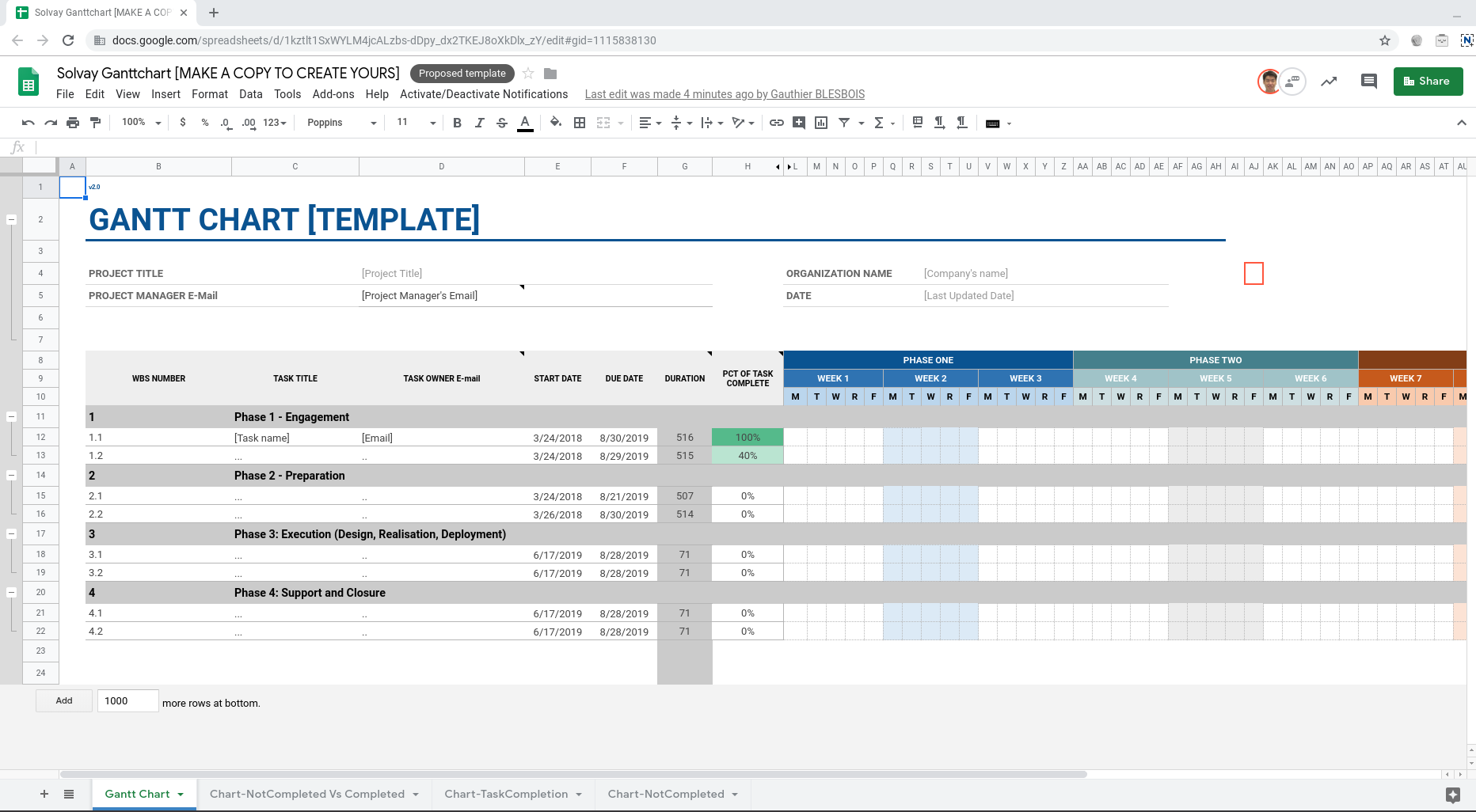Click the green Share button
This screenshot has height=812, width=1476.
point(1428,81)
